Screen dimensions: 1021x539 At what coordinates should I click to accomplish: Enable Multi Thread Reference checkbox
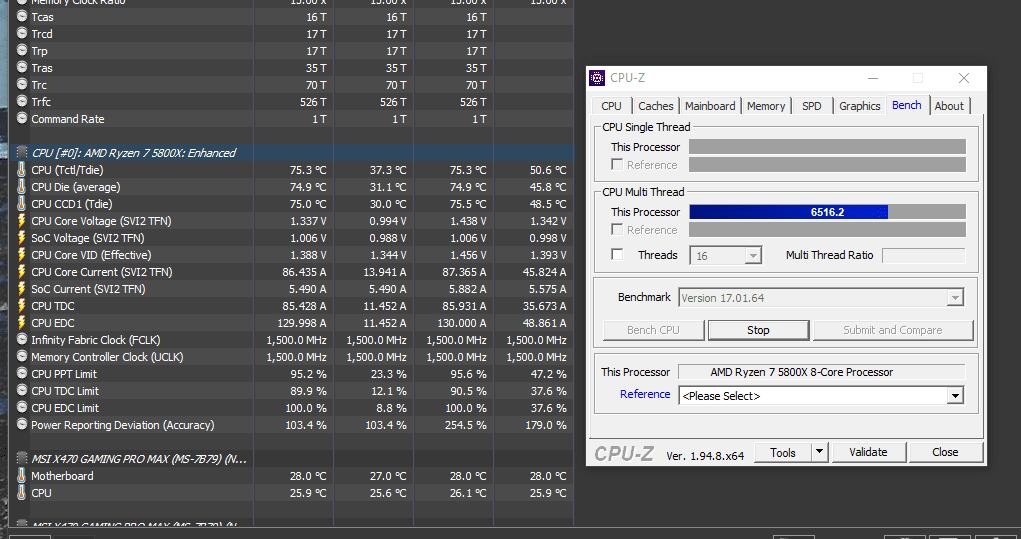tap(617, 229)
